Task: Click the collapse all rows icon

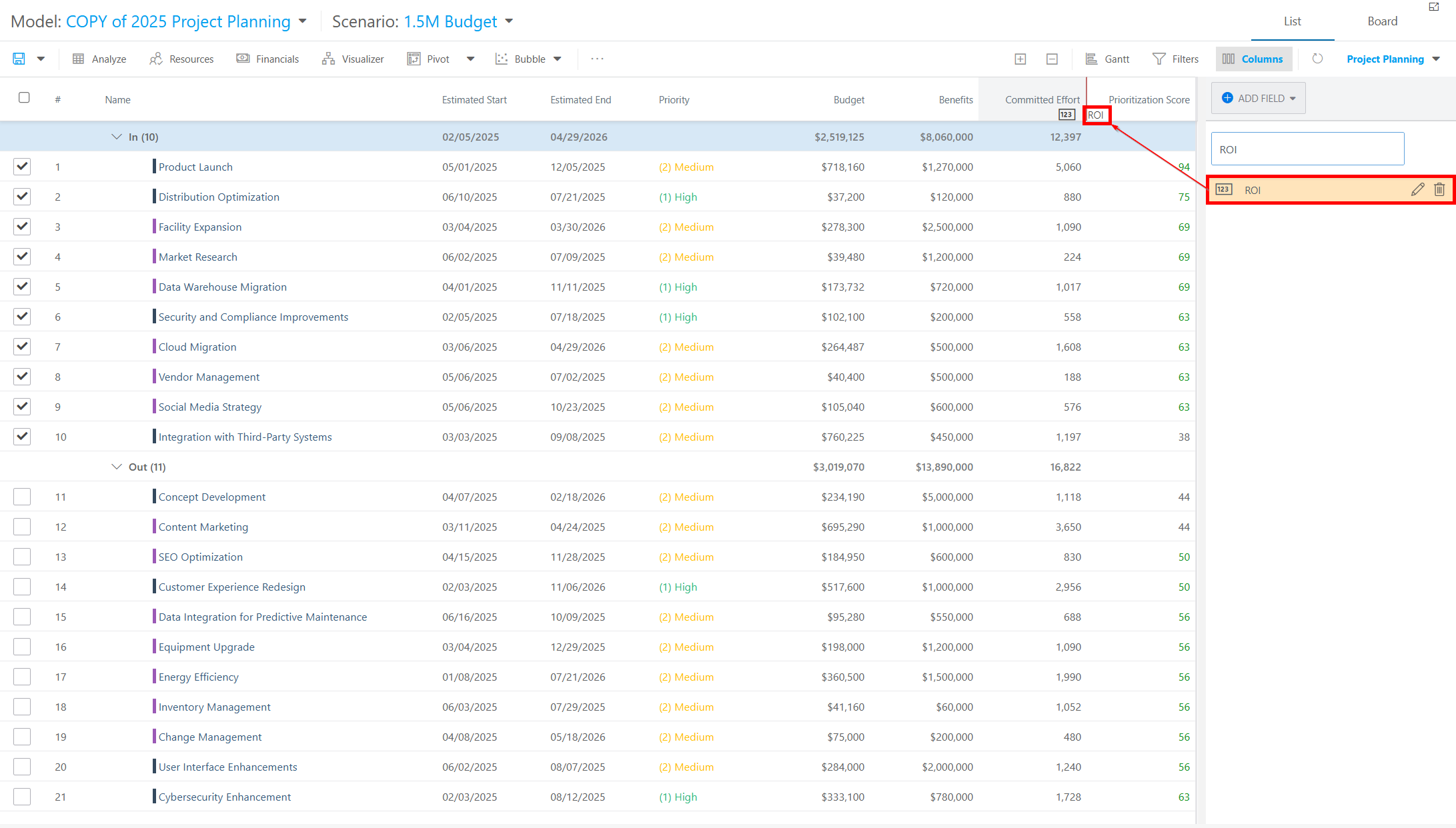Action: click(x=1052, y=59)
